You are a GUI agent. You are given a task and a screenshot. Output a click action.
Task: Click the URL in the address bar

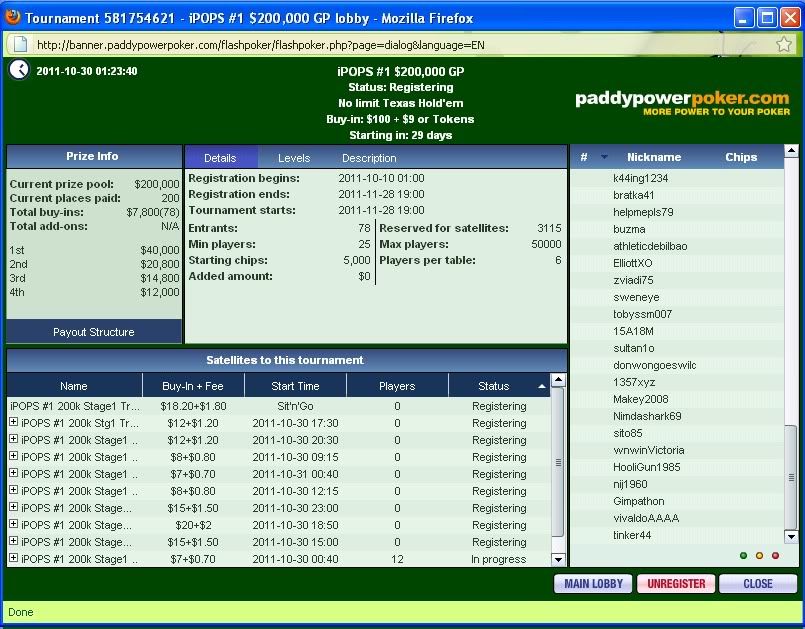[261, 45]
